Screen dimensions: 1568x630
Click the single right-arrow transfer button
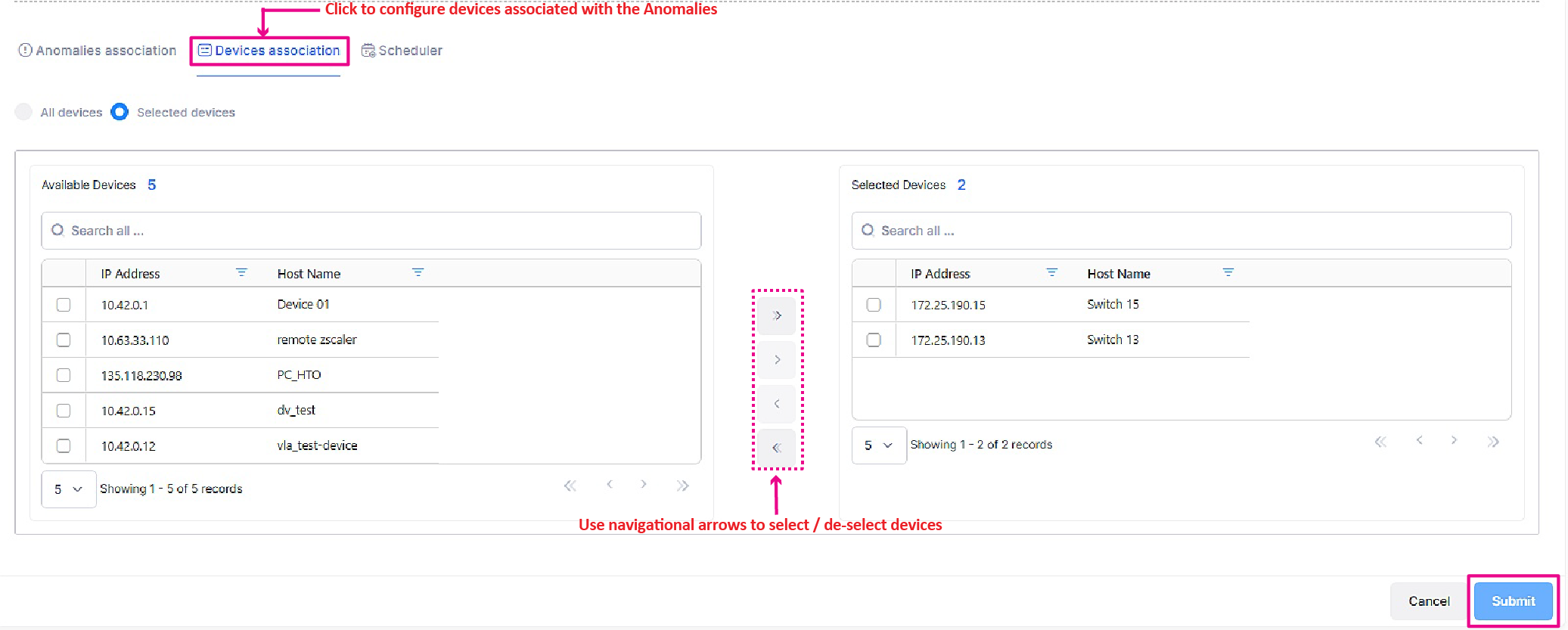click(777, 360)
